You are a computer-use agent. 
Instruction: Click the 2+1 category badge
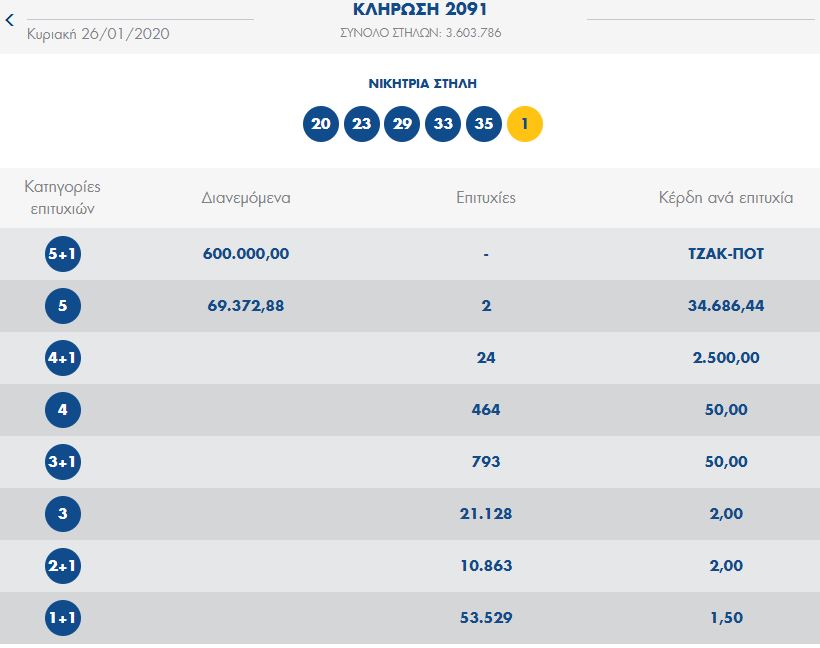tap(63, 566)
